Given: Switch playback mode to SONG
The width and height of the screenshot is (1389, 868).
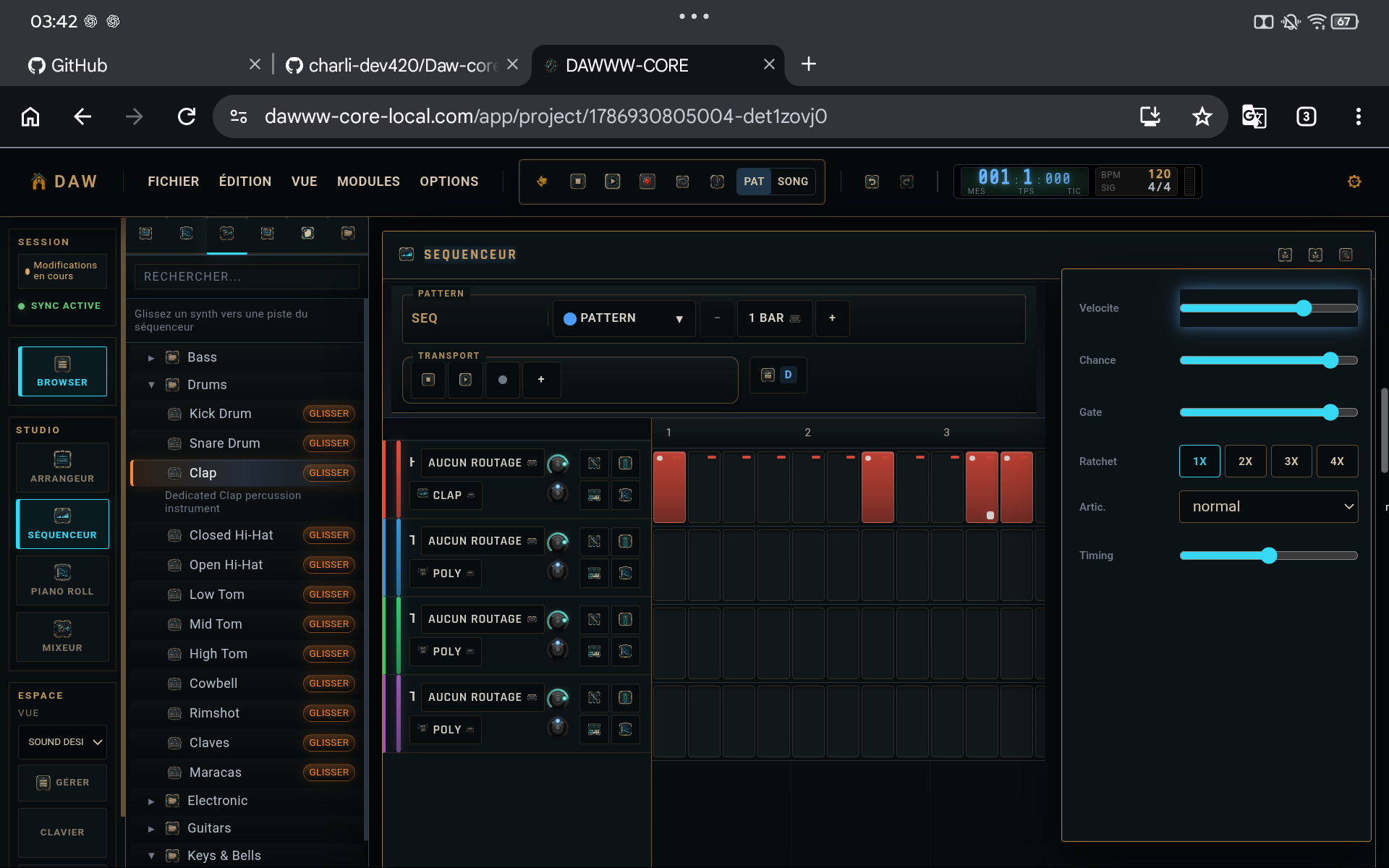Looking at the screenshot, I should (793, 182).
